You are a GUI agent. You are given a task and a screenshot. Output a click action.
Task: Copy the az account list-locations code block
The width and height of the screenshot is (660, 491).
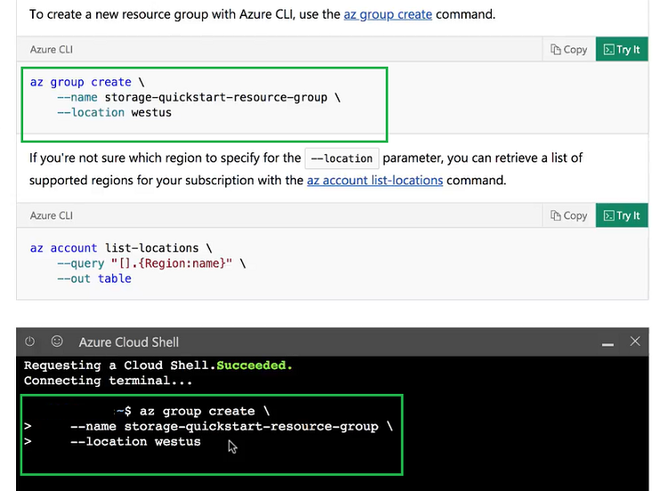(x=569, y=216)
